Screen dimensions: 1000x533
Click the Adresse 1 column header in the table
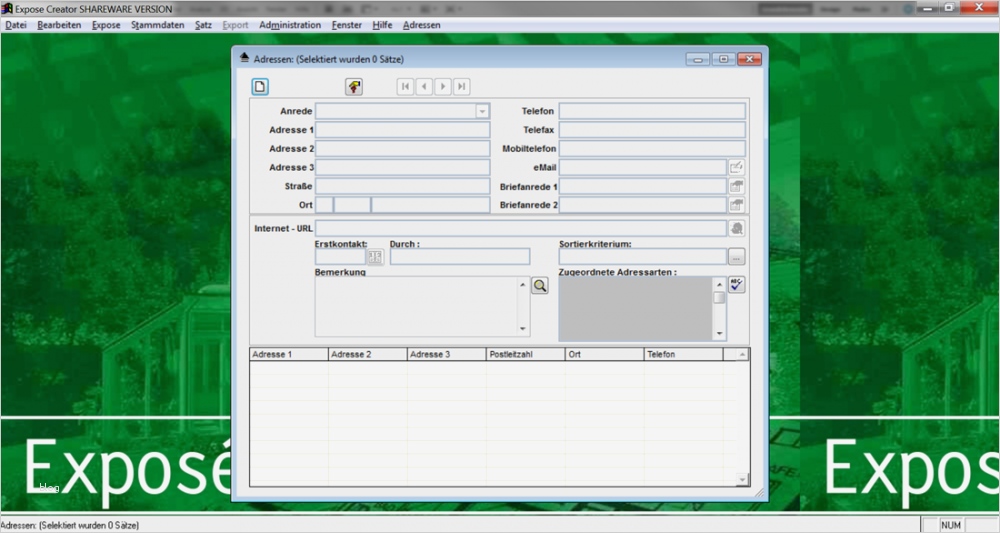(x=289, y=354)
